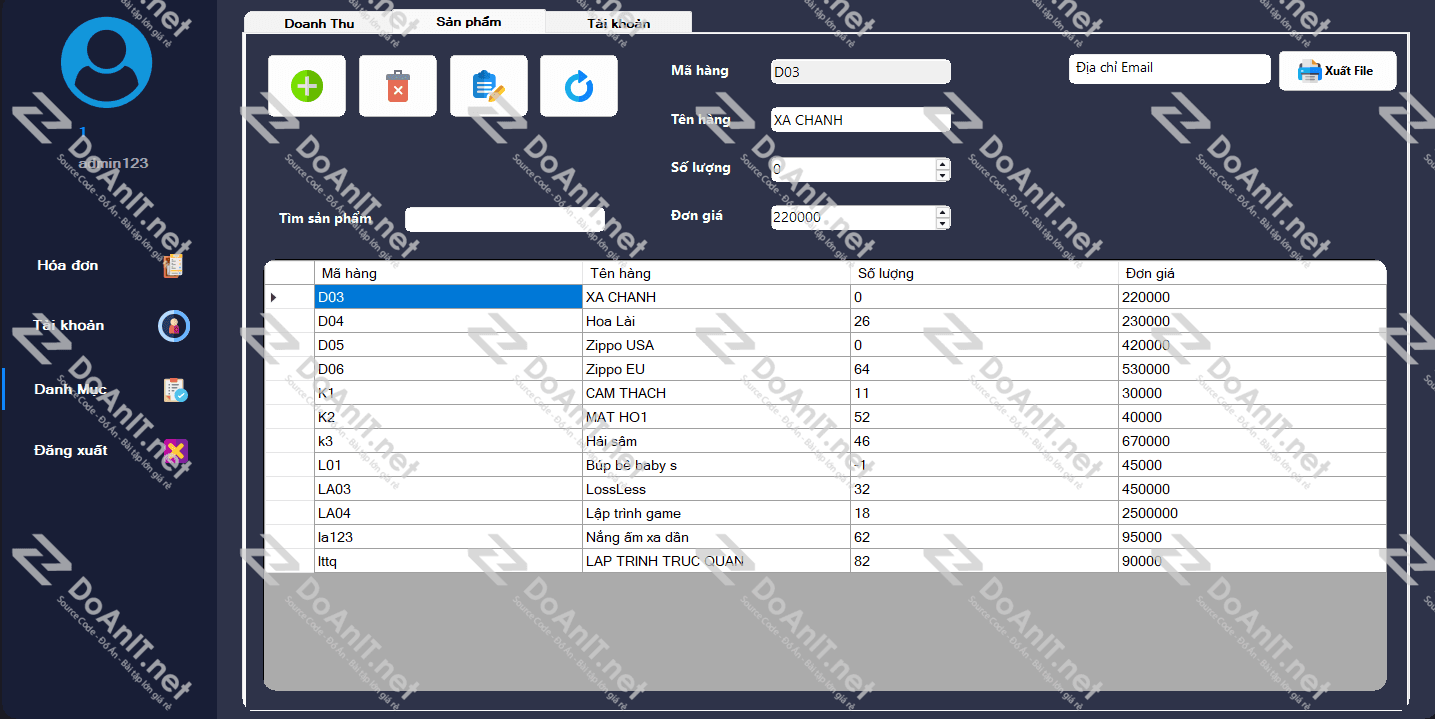
Task: Click the green plus add product icon
Action: (307, 86)
